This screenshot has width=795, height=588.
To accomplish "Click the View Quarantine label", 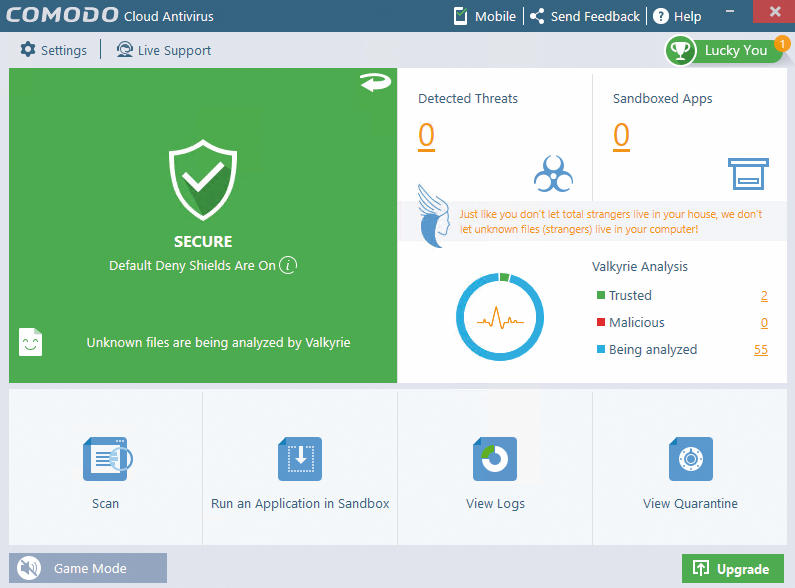I will click(x=691, y=503).
